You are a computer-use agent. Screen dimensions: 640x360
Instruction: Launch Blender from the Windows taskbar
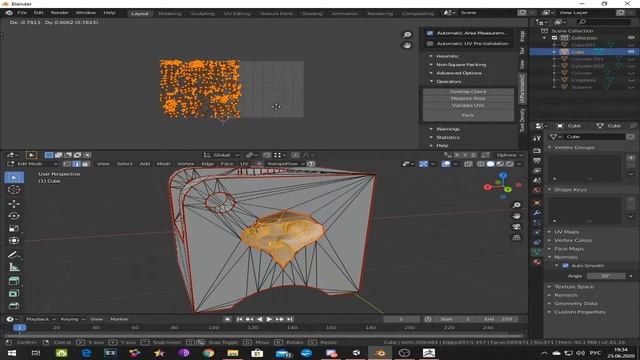(x=380, y=353)
